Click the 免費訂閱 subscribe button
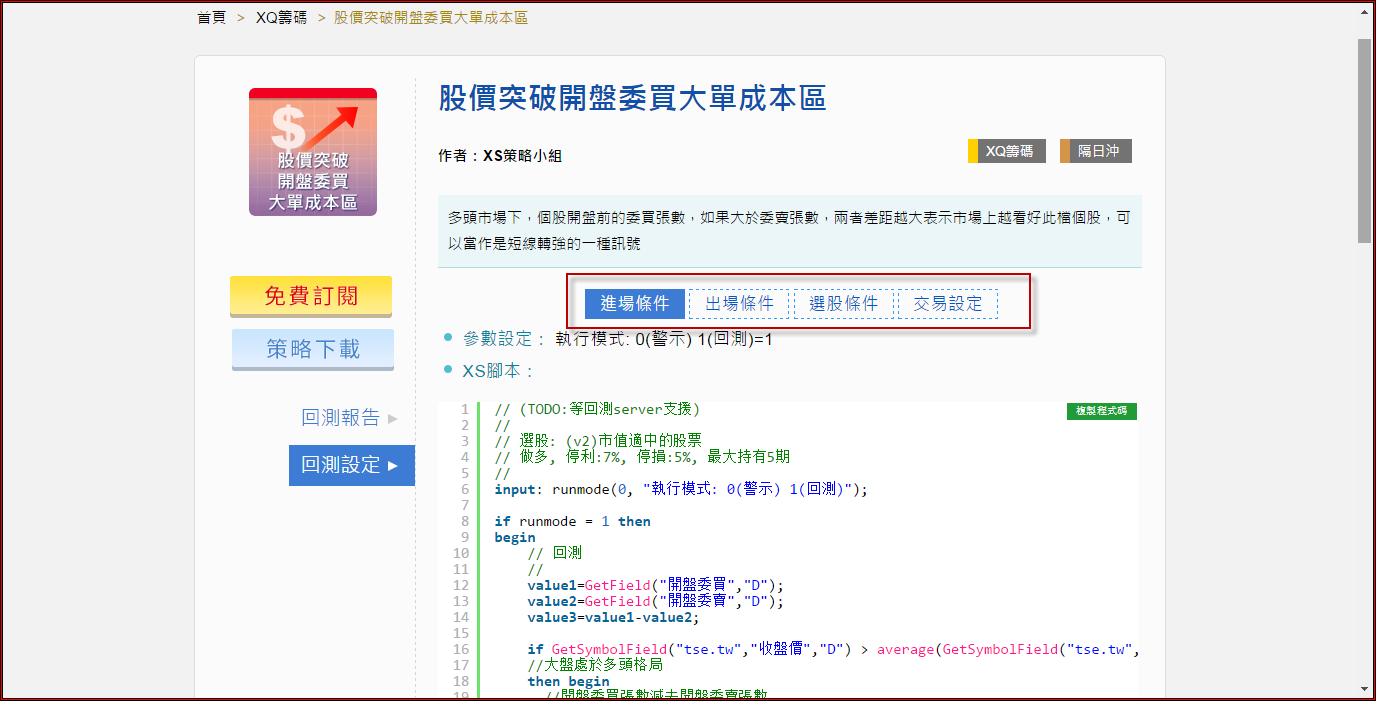This screenshot has width=1376, height=701. coord(311,296)
